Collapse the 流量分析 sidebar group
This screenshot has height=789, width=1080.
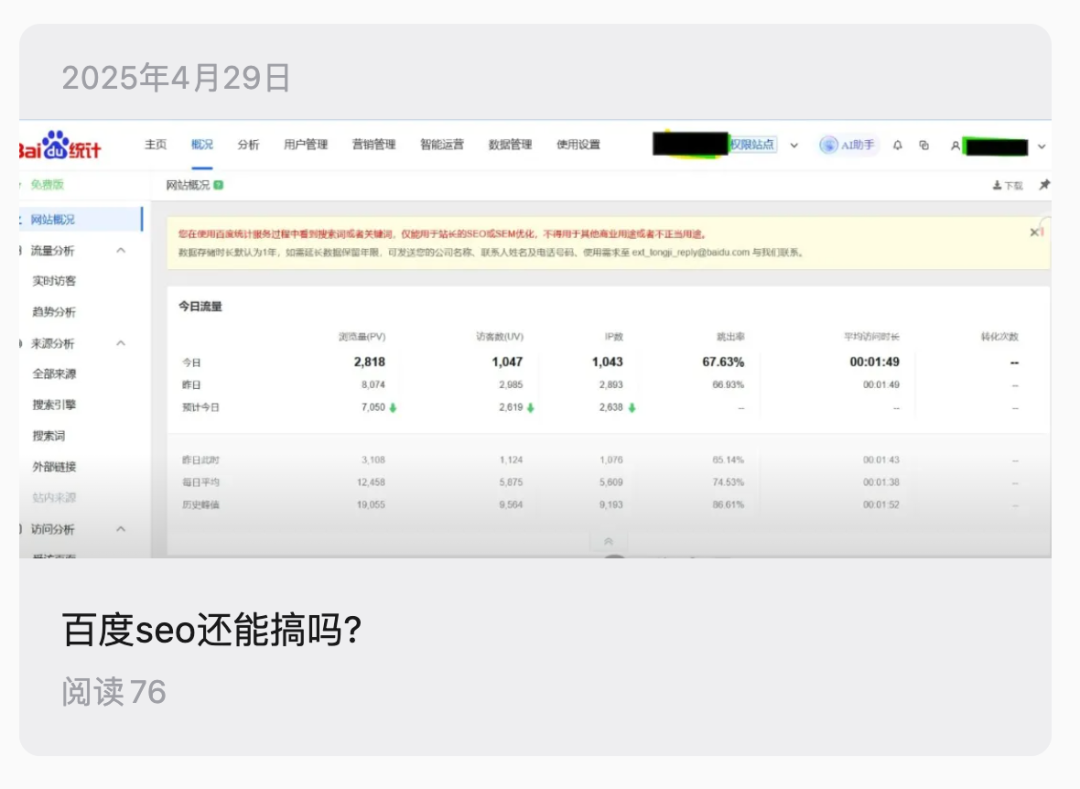[121, 251]
